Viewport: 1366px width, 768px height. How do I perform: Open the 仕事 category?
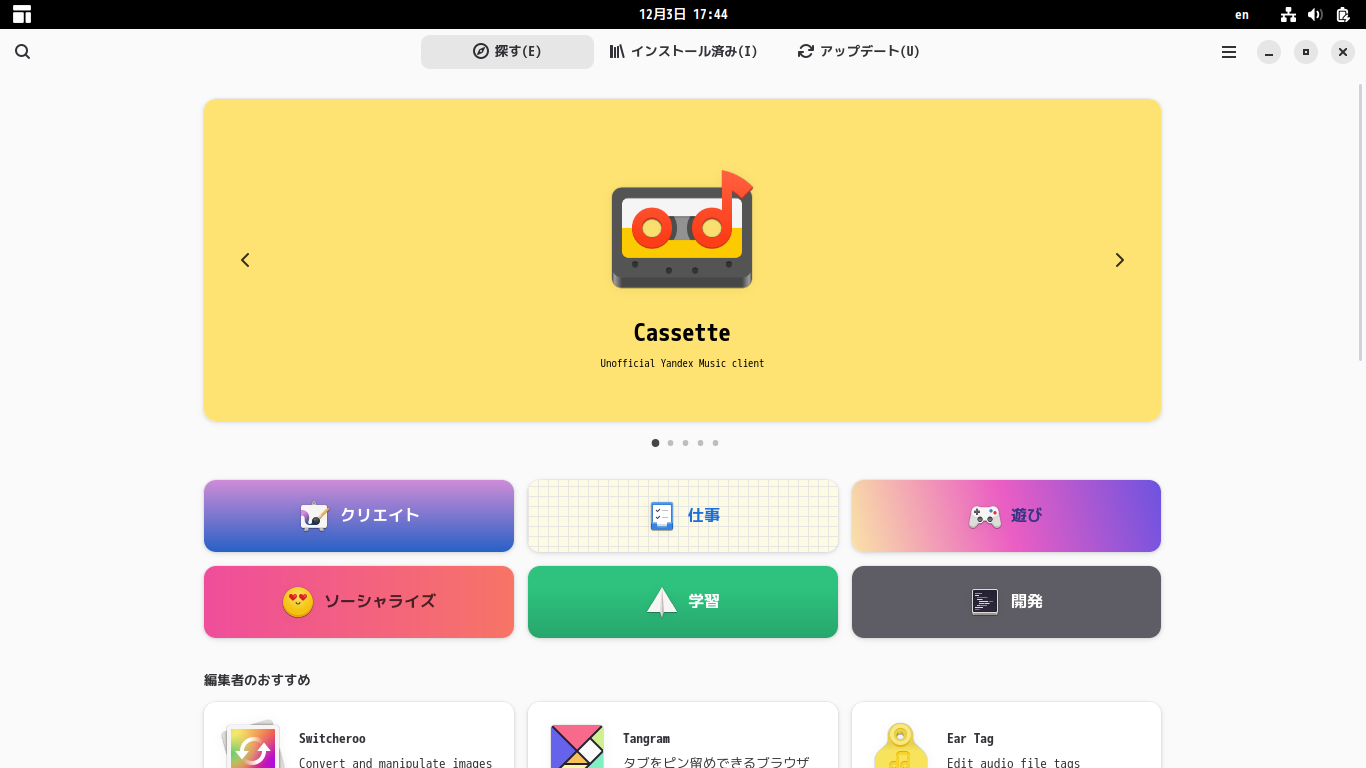[683, 516]
